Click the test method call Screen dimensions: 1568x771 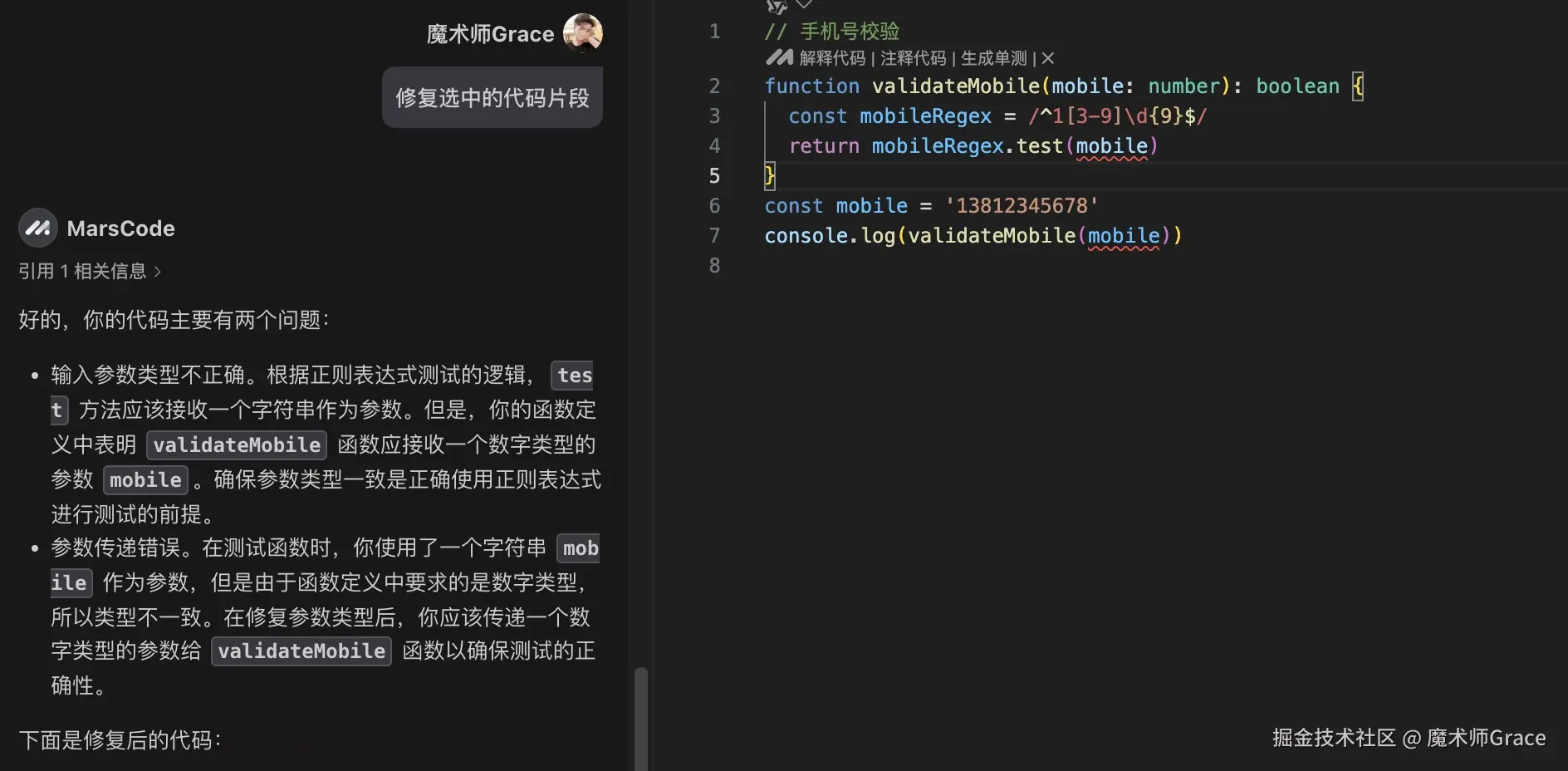pos(1040,146)
